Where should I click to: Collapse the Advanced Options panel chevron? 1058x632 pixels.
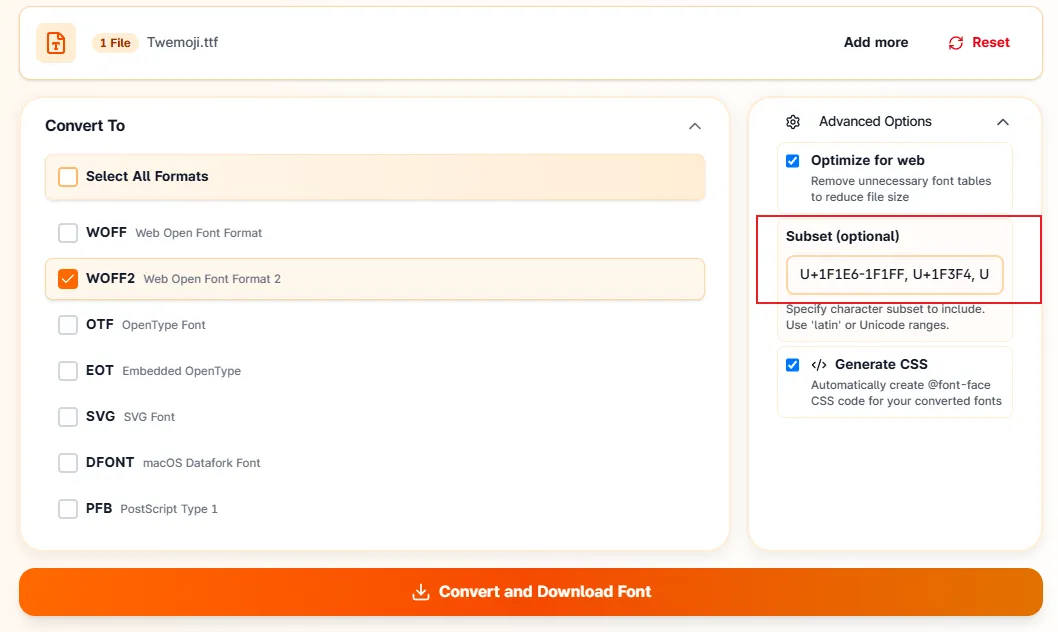pyautogui.click(x=1003, y=122)
